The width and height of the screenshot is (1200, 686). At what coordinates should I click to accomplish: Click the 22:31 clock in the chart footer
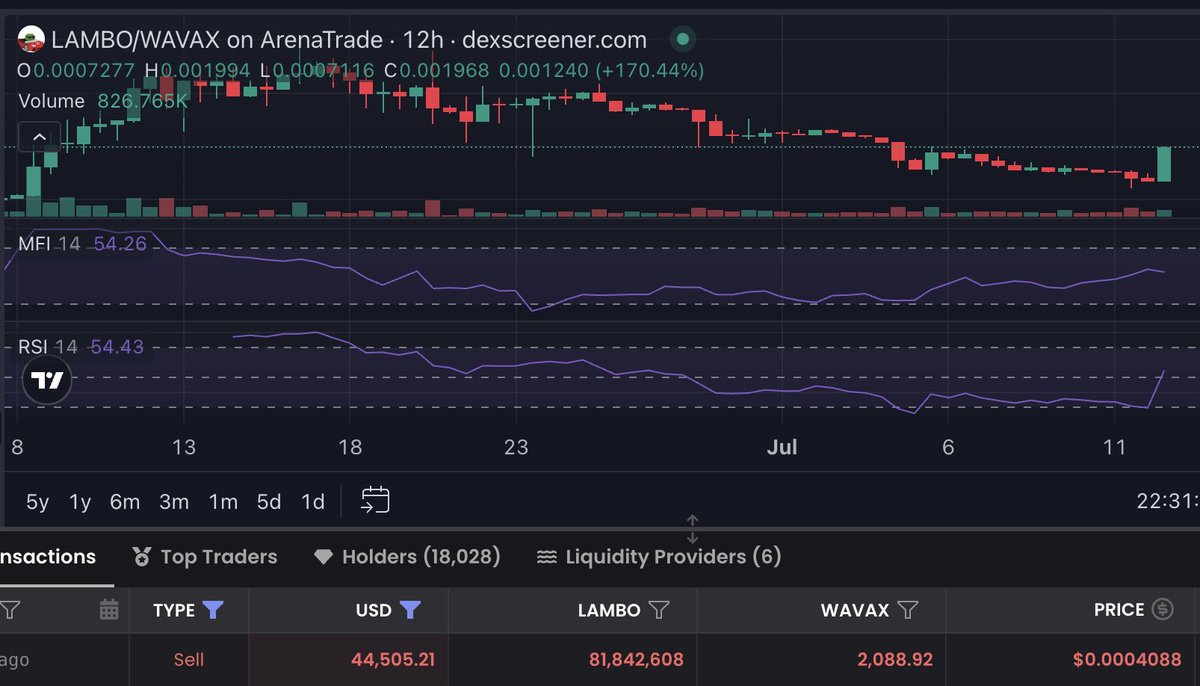(x=1168, y=502)
